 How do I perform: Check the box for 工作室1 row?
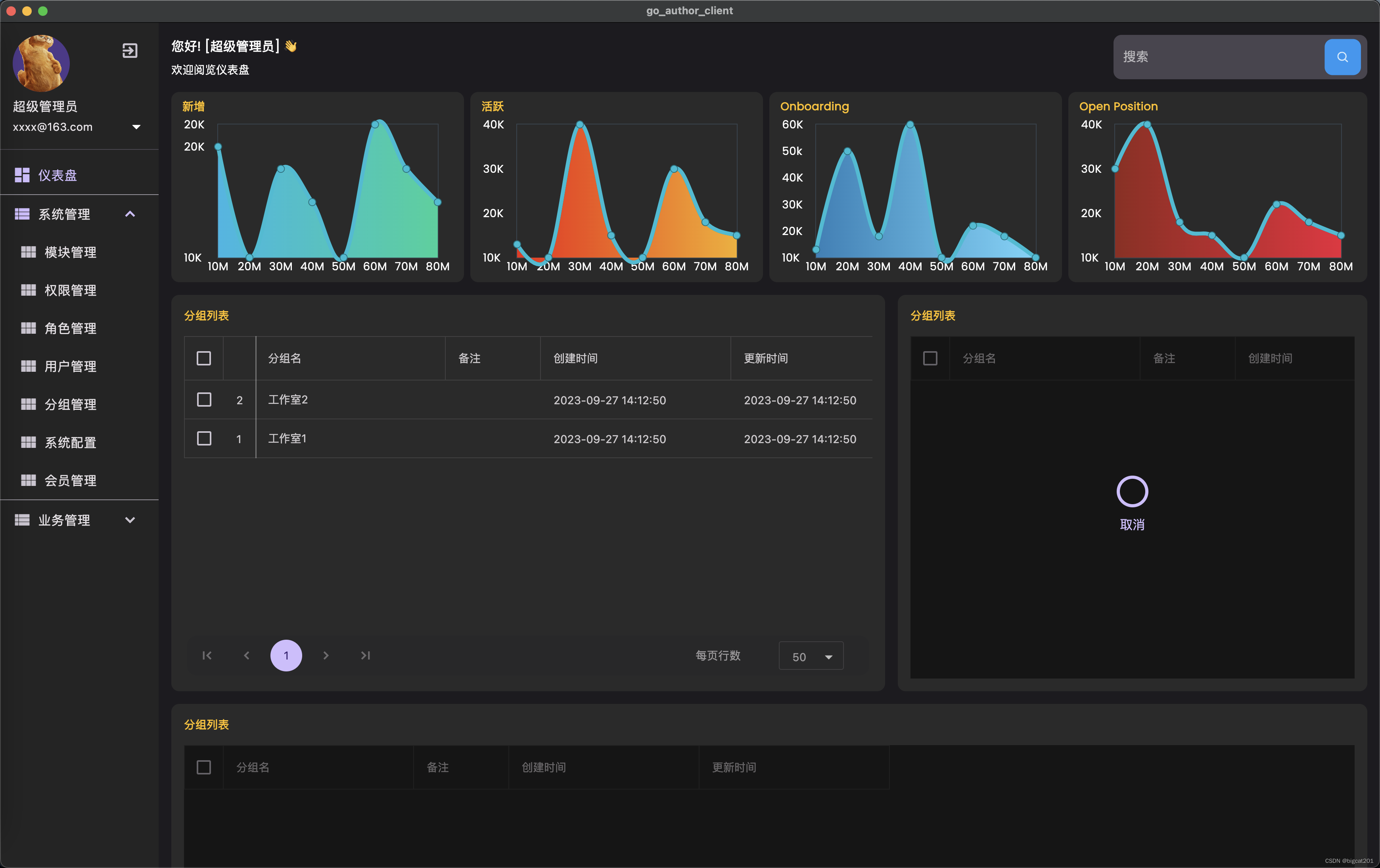pyautogui.click(x=204, y=438)
